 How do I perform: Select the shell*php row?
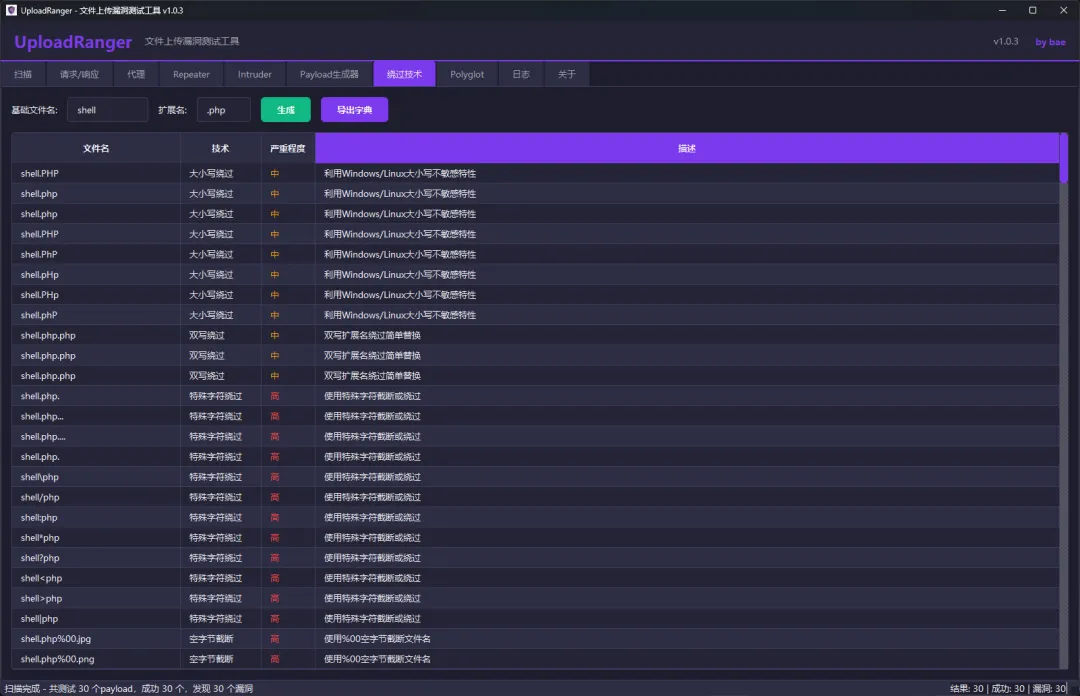coord(535,538)
